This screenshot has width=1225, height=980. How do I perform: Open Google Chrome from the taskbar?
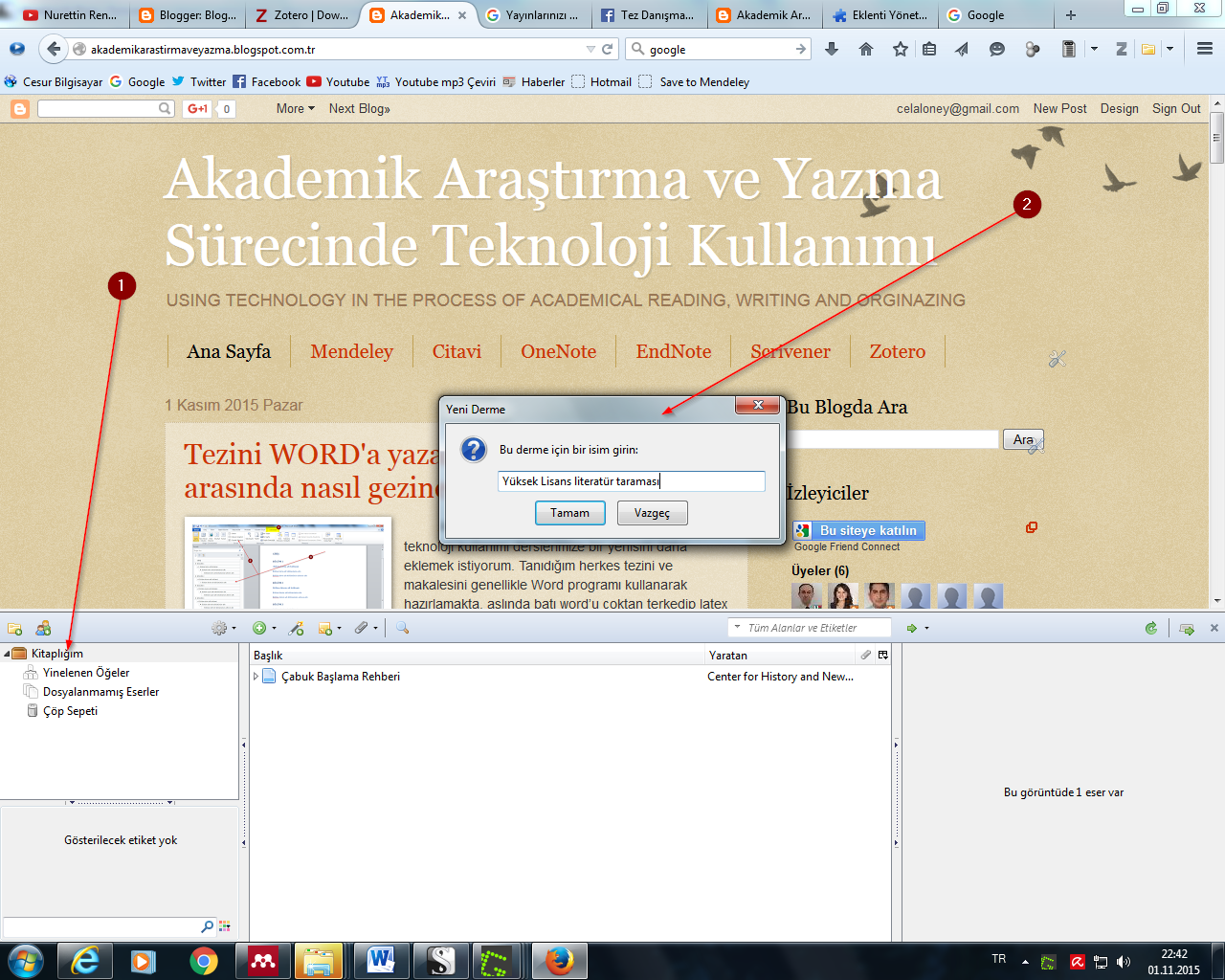[203, 961]
